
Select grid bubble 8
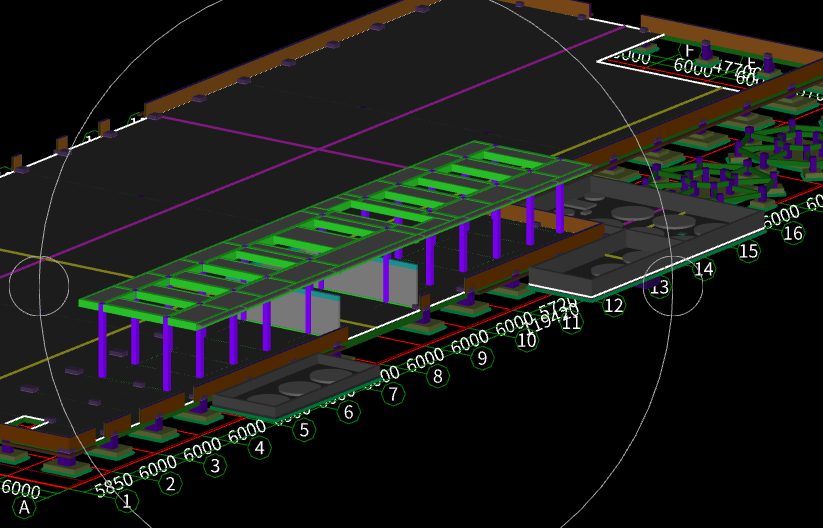click(x=438, y=376)
